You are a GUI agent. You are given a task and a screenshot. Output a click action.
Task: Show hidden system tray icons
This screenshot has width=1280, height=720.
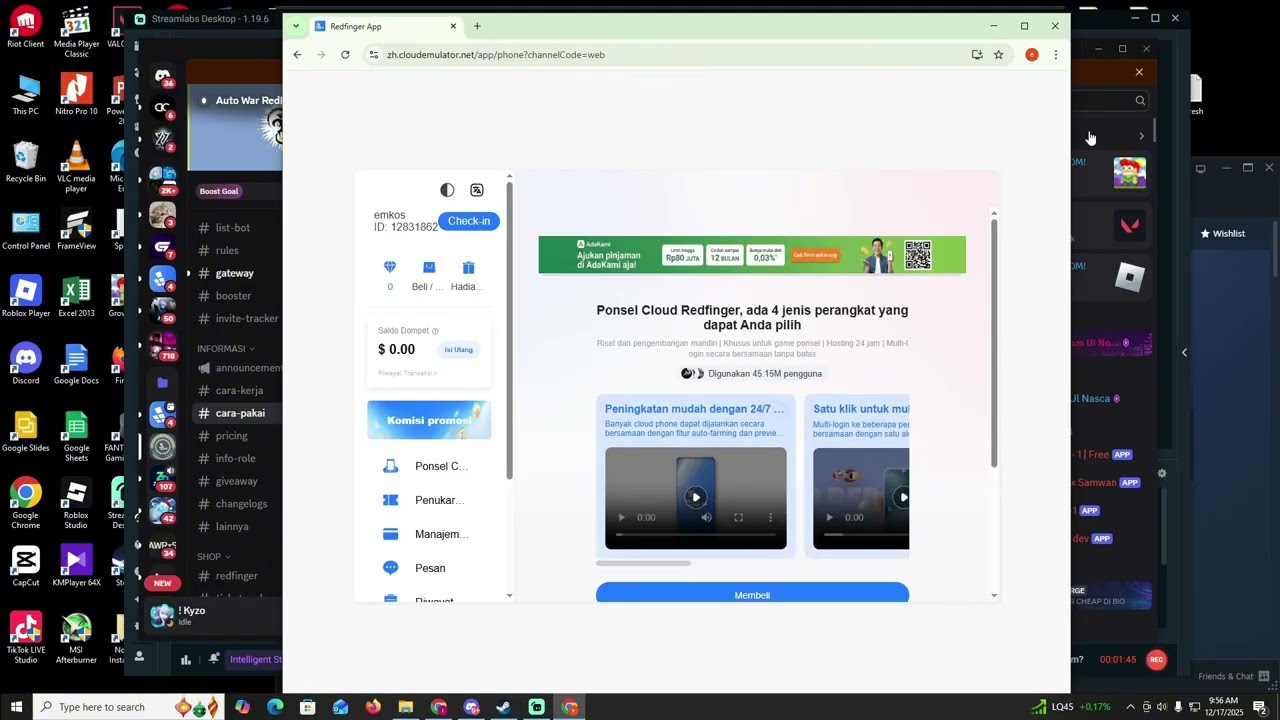click(1130, 707)
